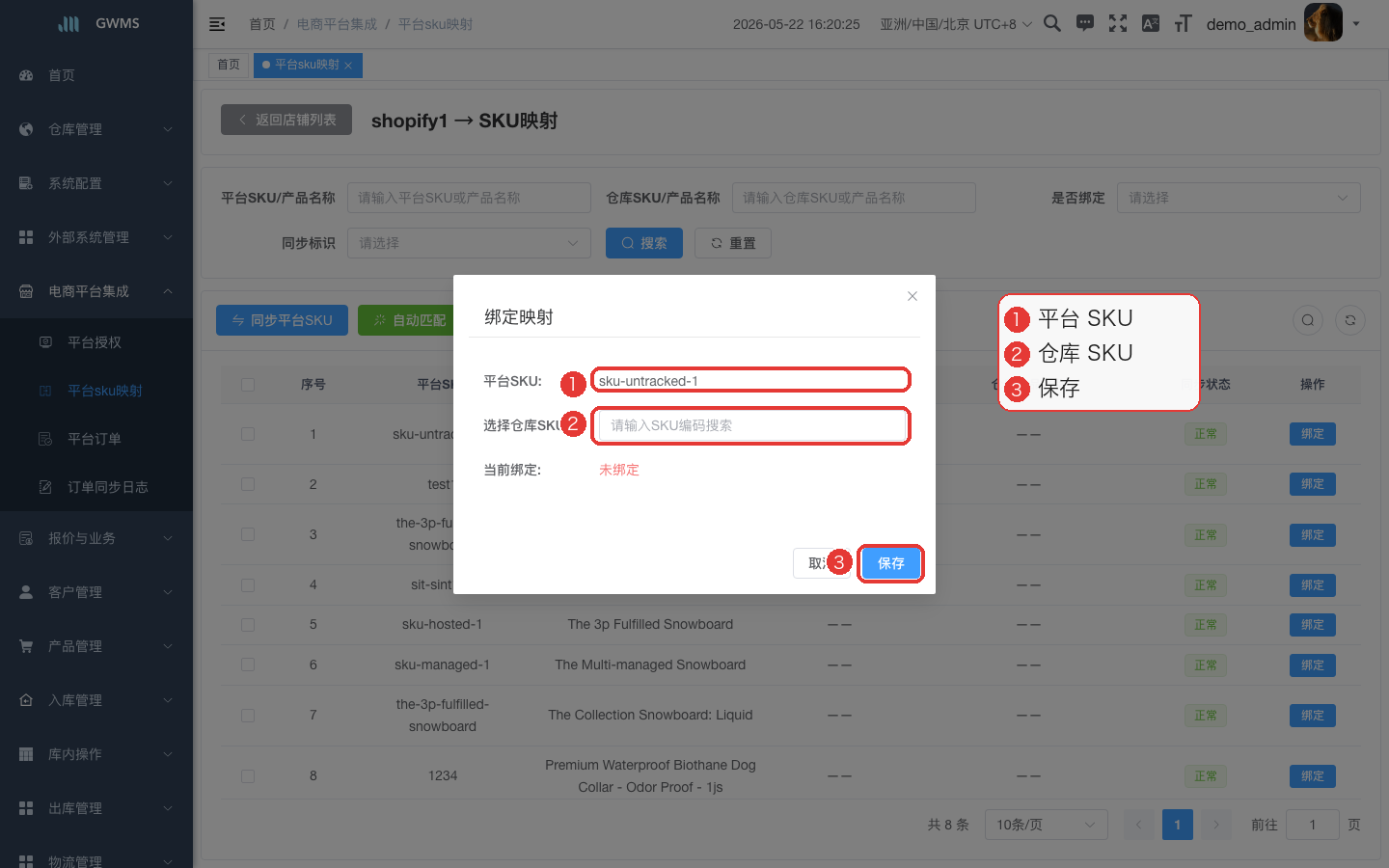This screenshot has height=868, width=1389.
Task: Expand the 系统配置 sidebar menu
Action: tap(96, 183)
